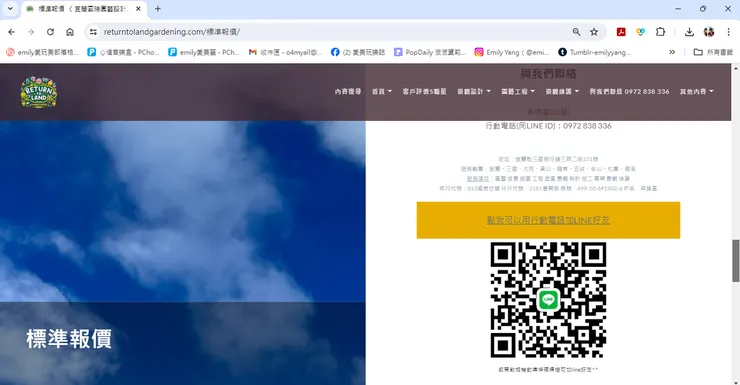The width and height of the screenshot is (740, 385).
Task: Click 內容搜尋 in site navigation
Action: coord(348,92)
